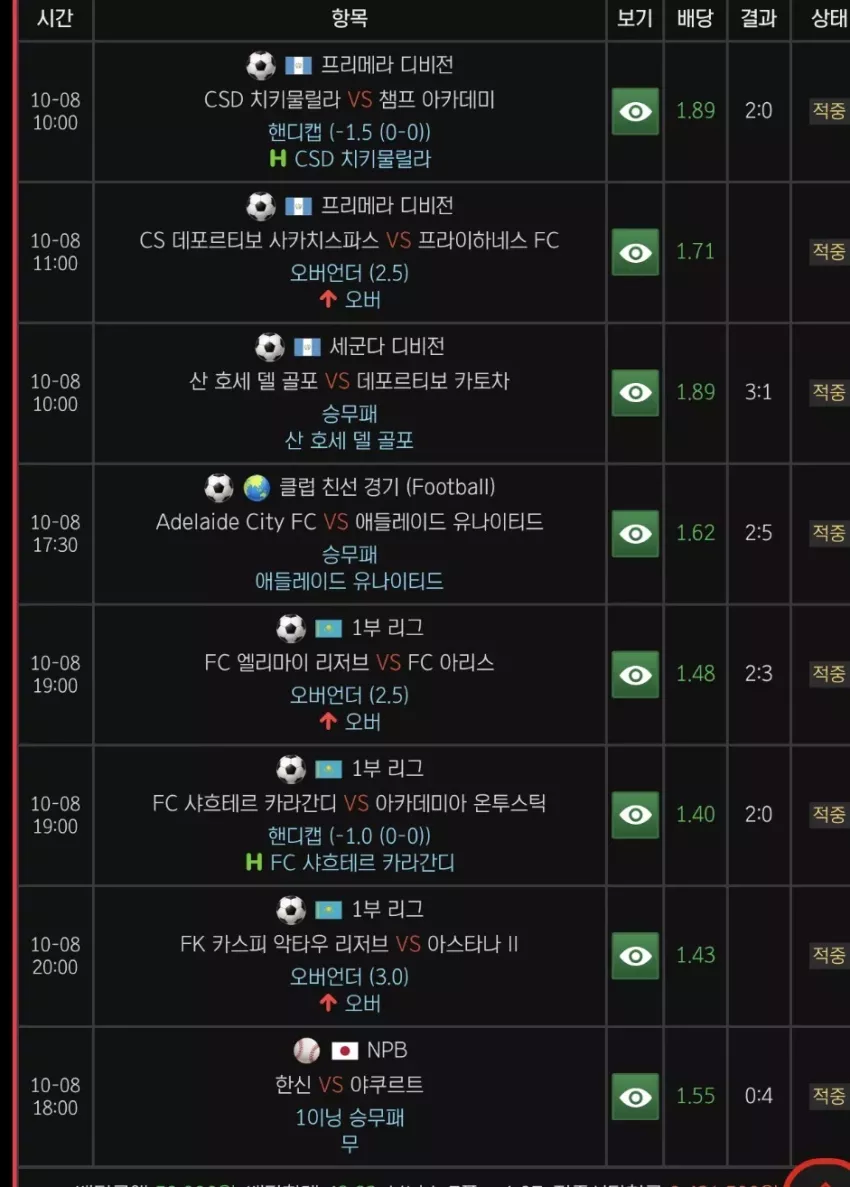Screen dimensions: 850x1187
Task: Select the 시간 column header
Action: (x=55, y=18)
